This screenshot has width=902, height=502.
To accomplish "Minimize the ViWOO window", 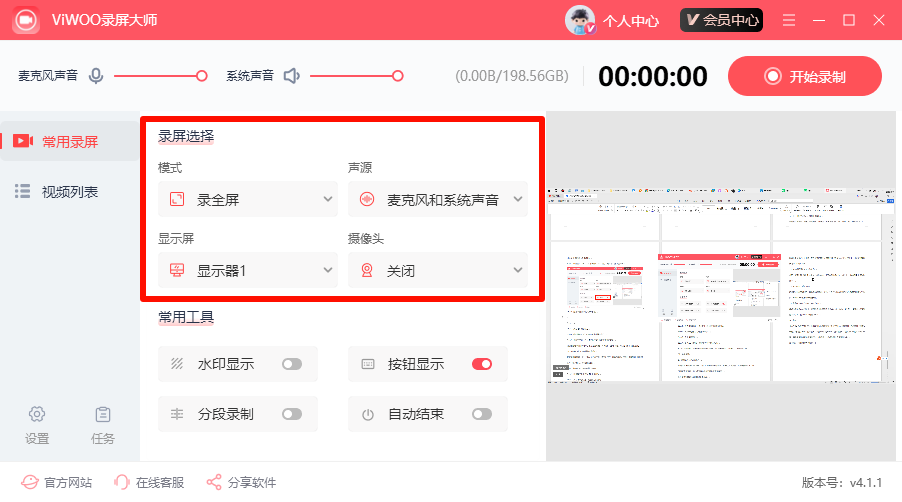I will click(x=819, y=20).
